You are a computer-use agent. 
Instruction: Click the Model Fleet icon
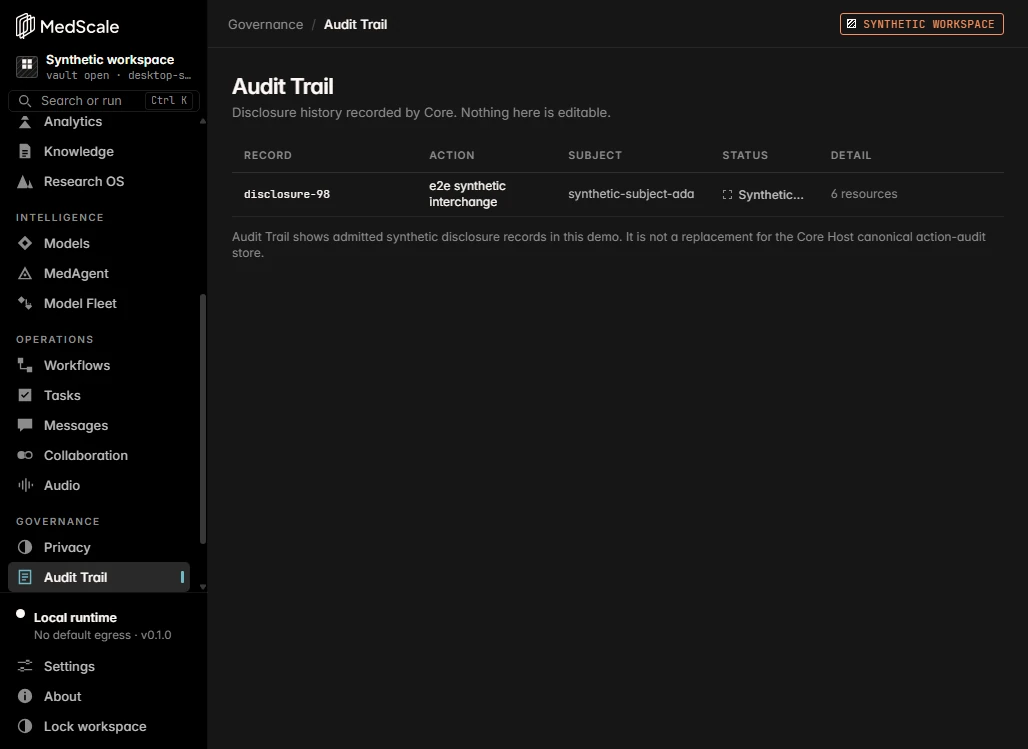coord(25,303)
